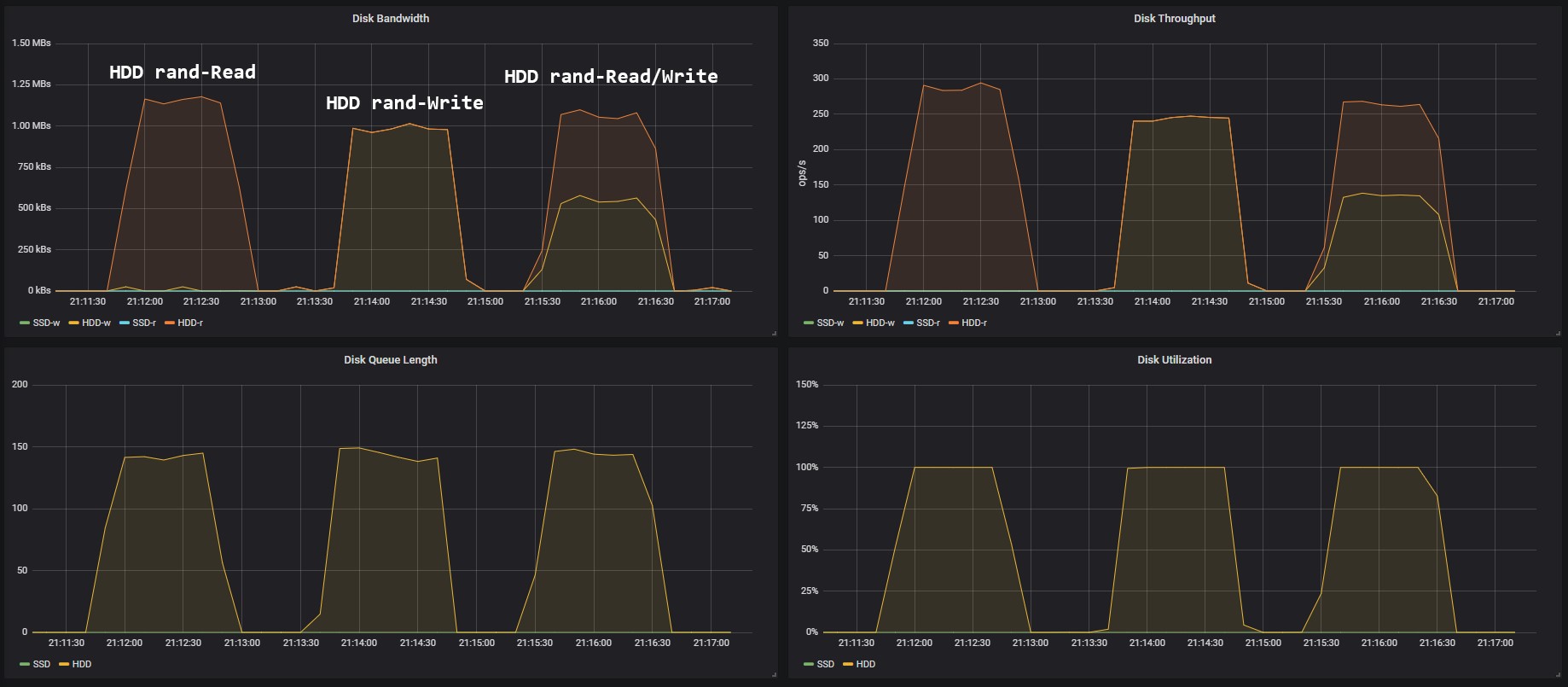Click the resize handle of Disk Utilization panel
This screenshot has width=1568, height=687.
tap(1558, 674)
